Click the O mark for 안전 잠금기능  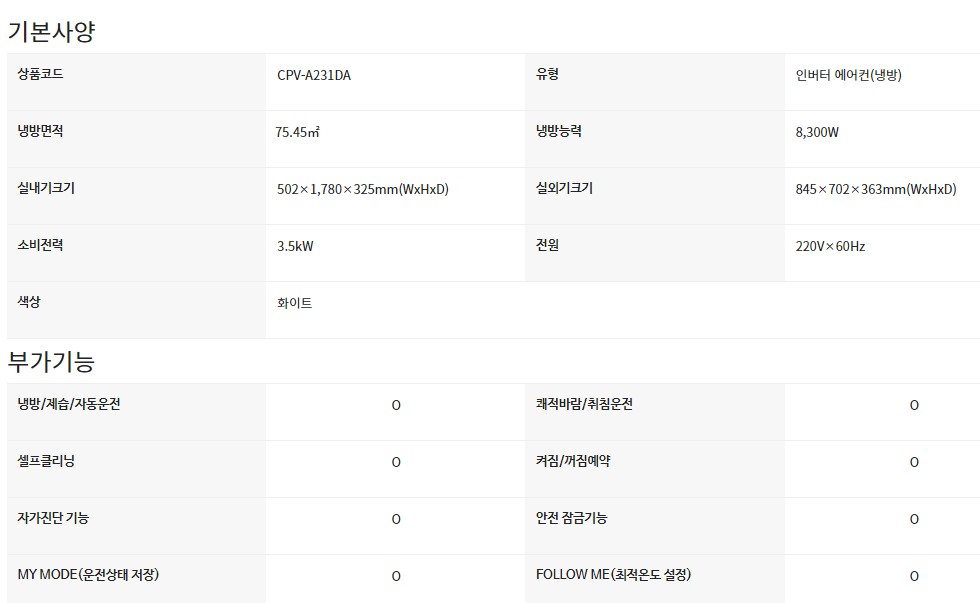tap(914, 519)
